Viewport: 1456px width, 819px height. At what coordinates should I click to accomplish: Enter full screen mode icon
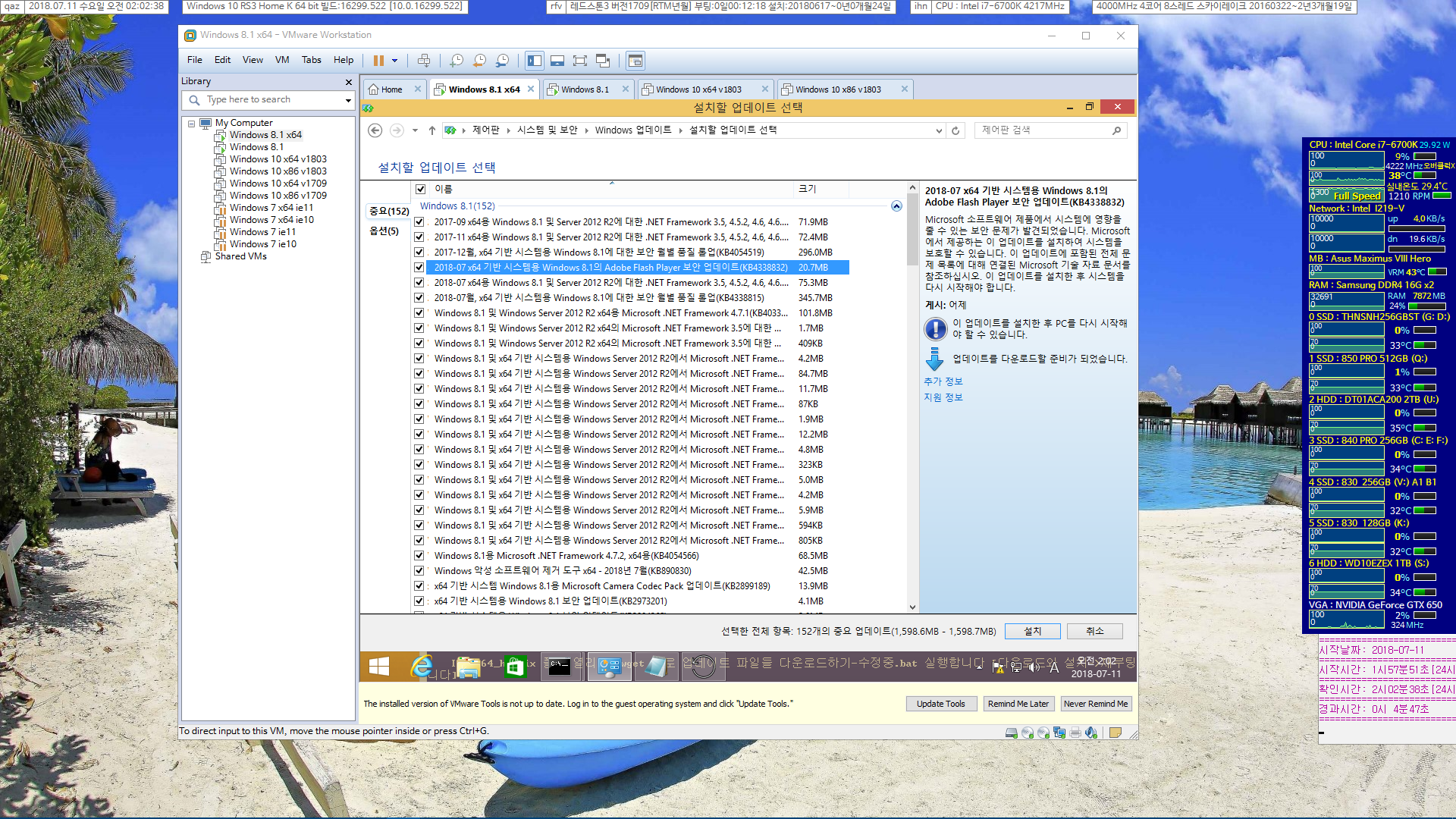580,61
